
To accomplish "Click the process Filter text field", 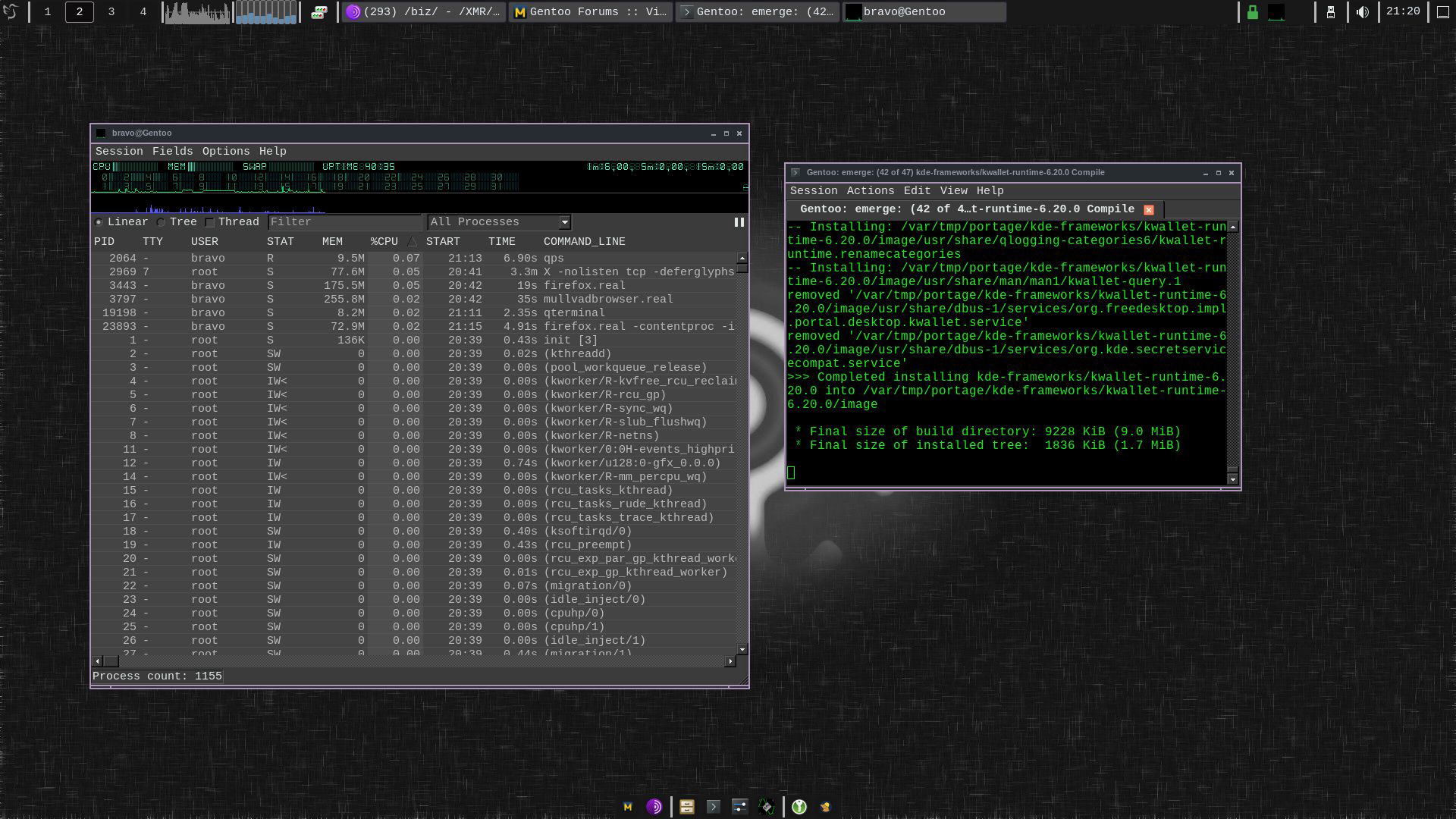I will point(344,222).
